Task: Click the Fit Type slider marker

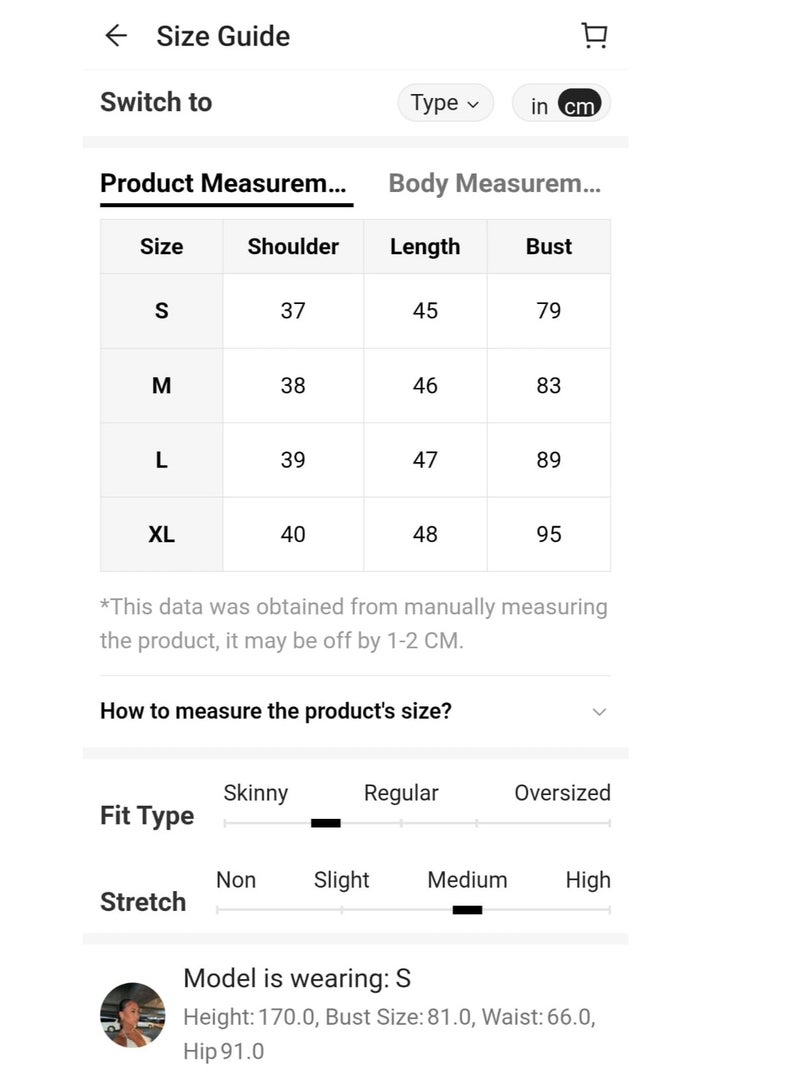Action: coord(326,823)
